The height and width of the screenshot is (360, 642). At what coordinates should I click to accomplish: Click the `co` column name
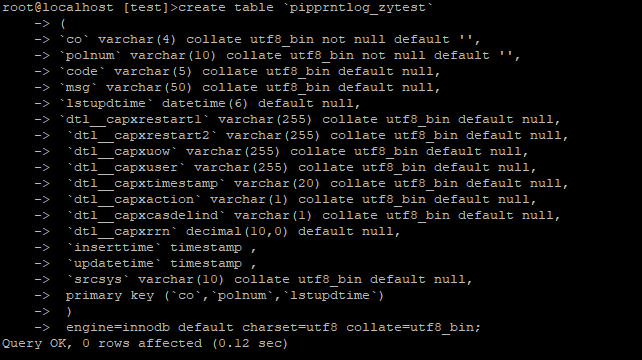74,39
